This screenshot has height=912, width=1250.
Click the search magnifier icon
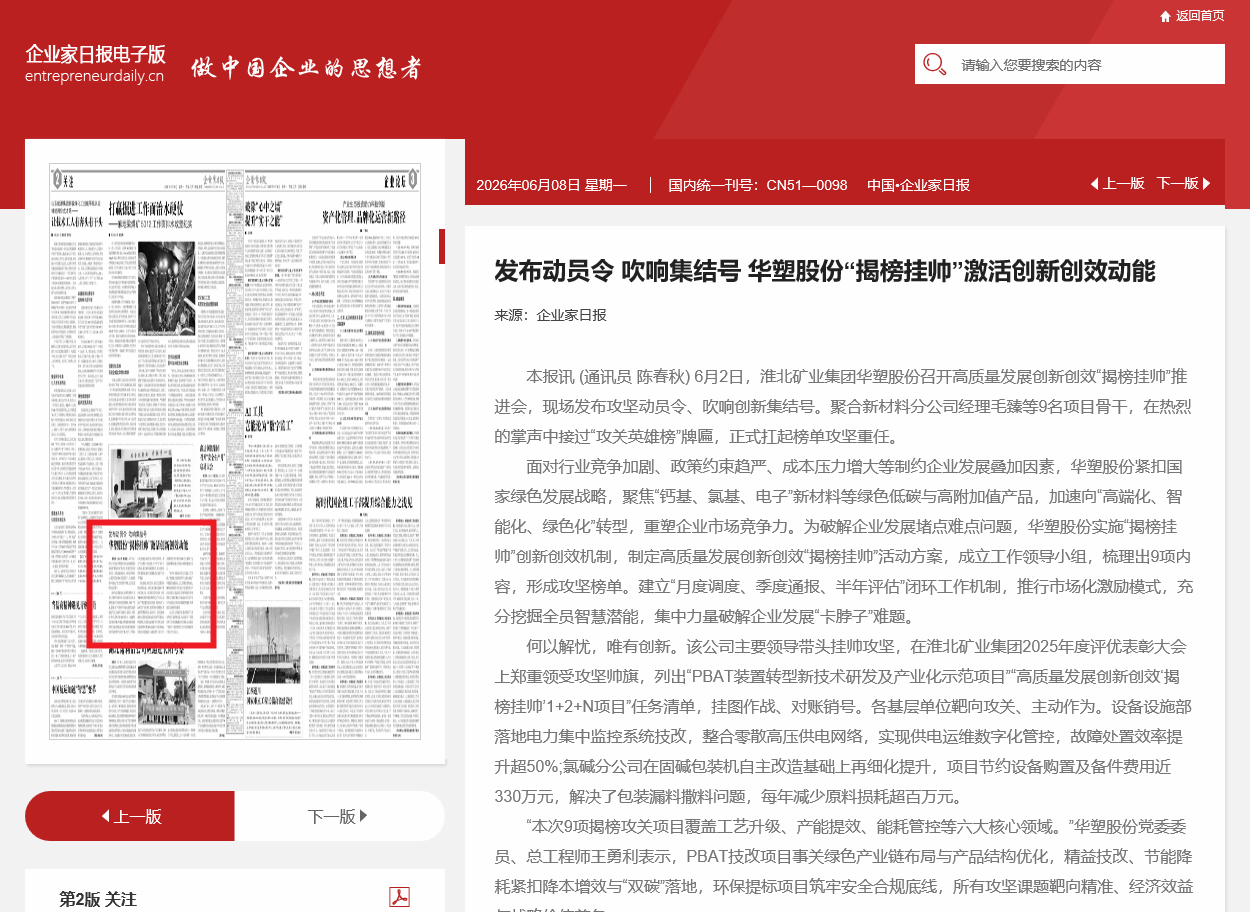click(x=935, y=64)
